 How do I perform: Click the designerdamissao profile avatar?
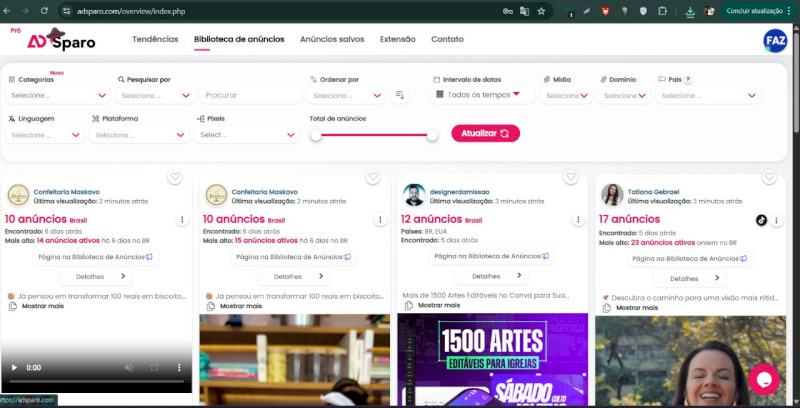pos(414,195)
